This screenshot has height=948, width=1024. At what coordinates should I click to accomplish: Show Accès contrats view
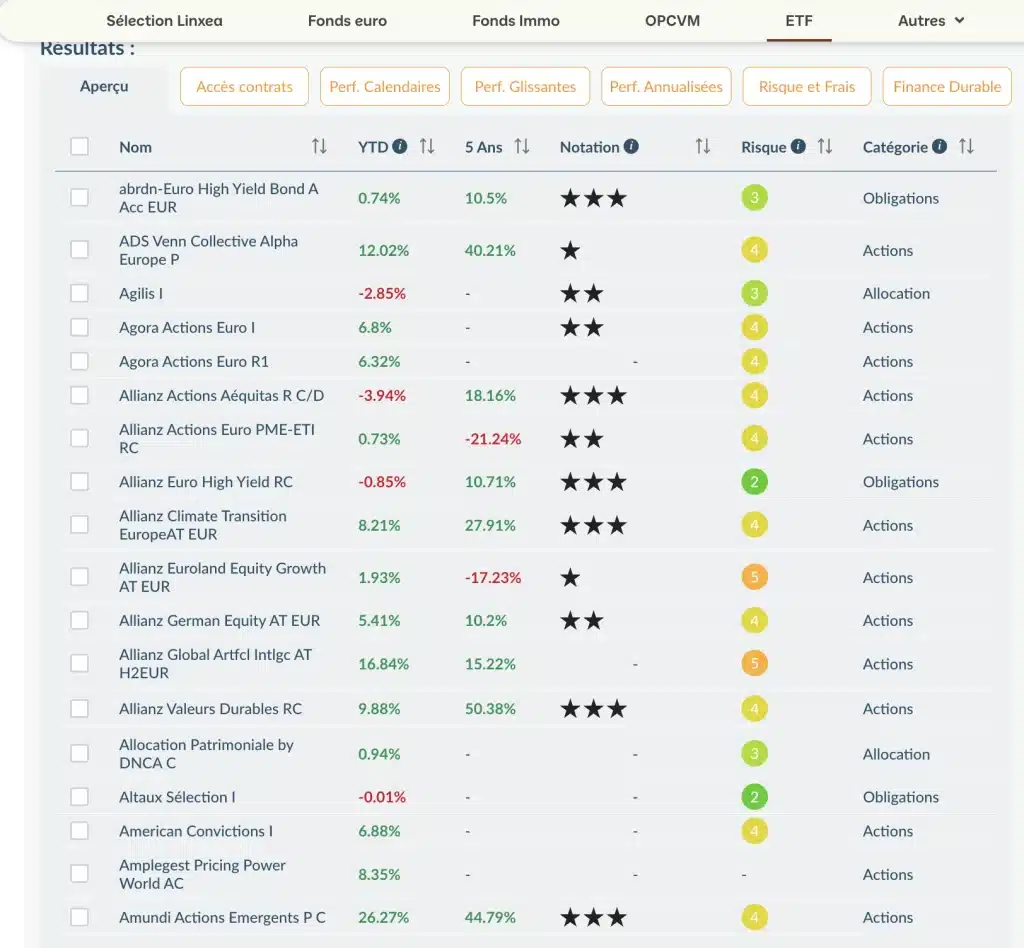(244, 86)
